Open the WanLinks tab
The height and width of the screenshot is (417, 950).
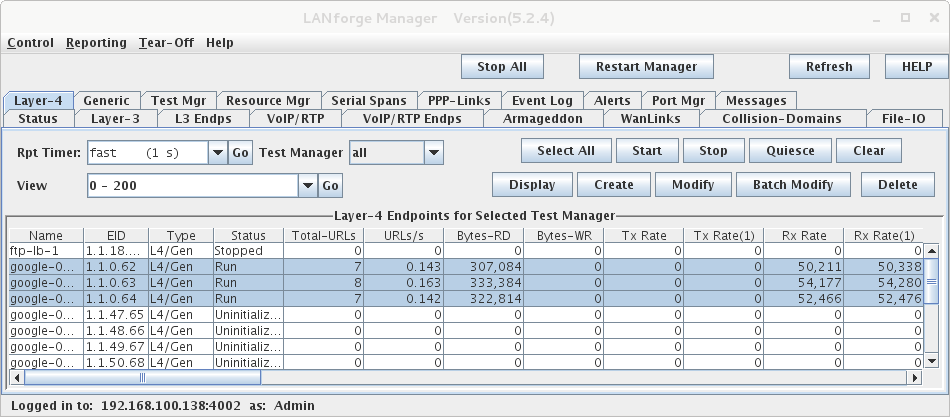[651, 119]
